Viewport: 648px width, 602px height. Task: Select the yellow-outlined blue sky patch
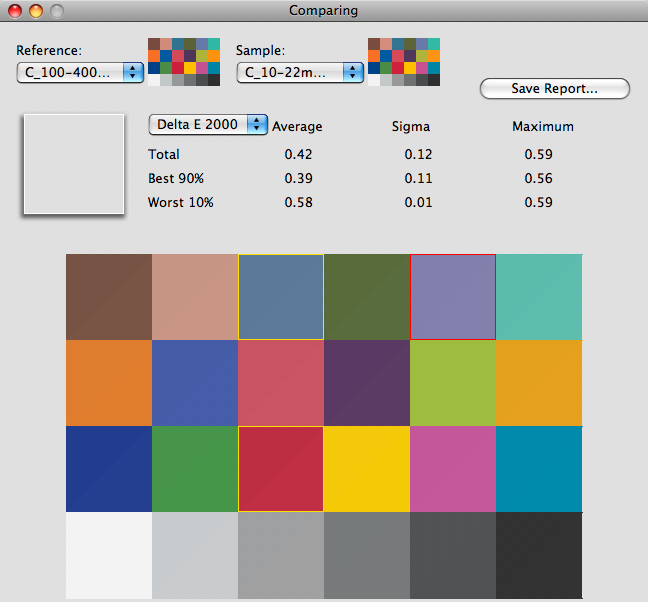[281, 297]
